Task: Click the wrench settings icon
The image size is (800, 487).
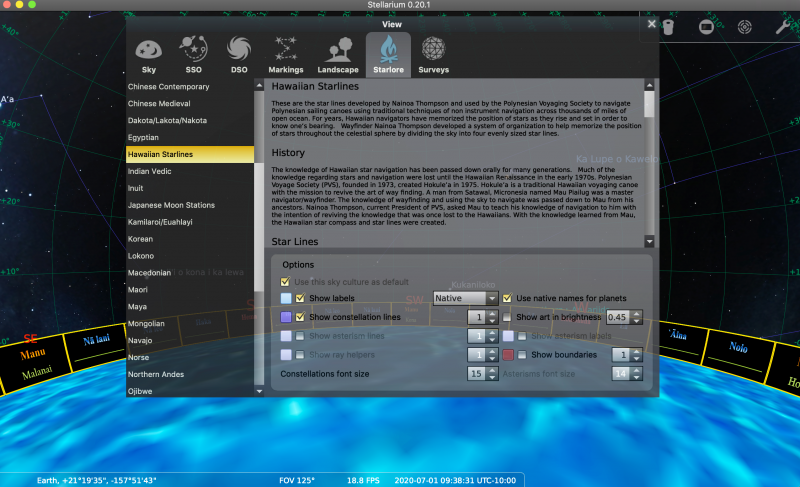Action: pyautogui.click(x=783, y=27)
